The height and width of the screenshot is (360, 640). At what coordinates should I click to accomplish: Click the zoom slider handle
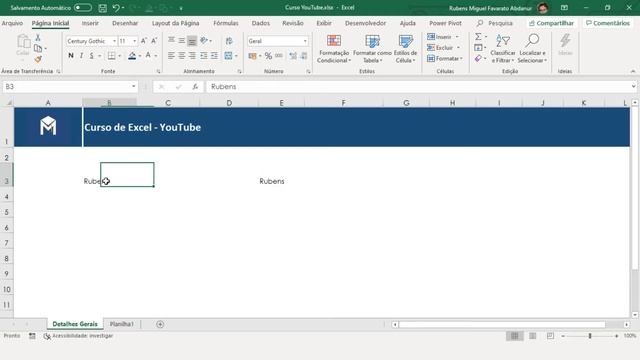coord(590,336)
